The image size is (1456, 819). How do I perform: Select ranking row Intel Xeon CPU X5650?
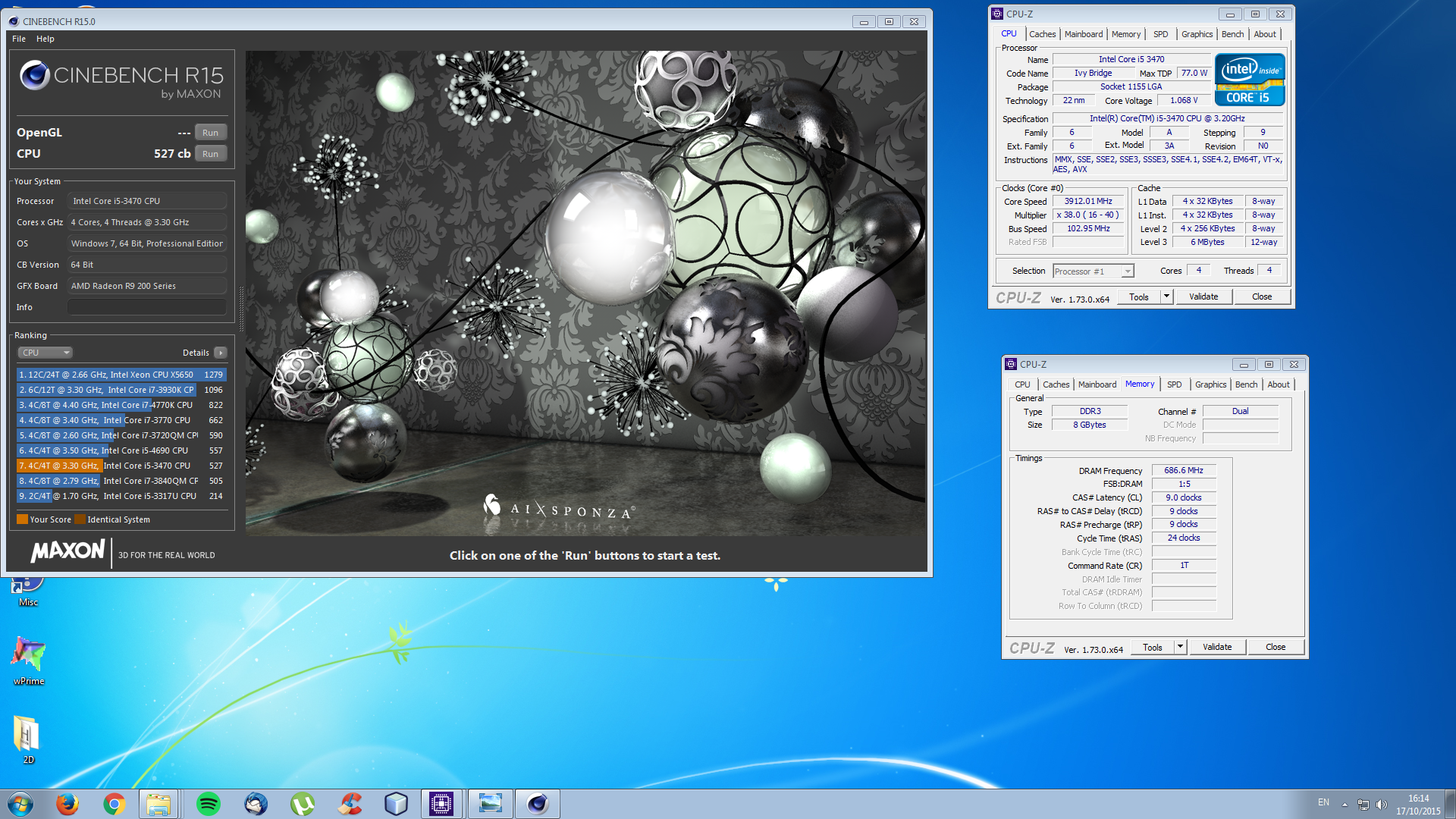click(x=121, y=375)
